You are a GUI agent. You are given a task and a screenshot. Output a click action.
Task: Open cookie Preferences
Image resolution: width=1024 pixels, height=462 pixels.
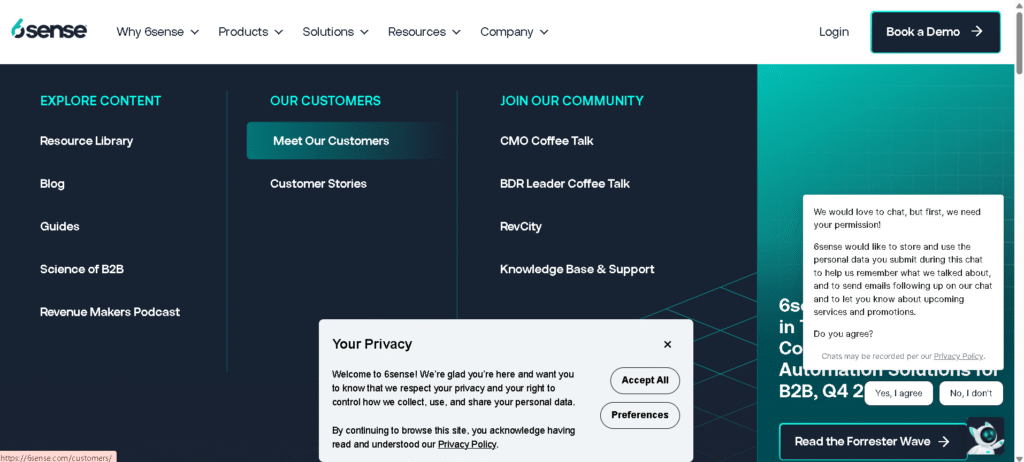coord(640,415)
